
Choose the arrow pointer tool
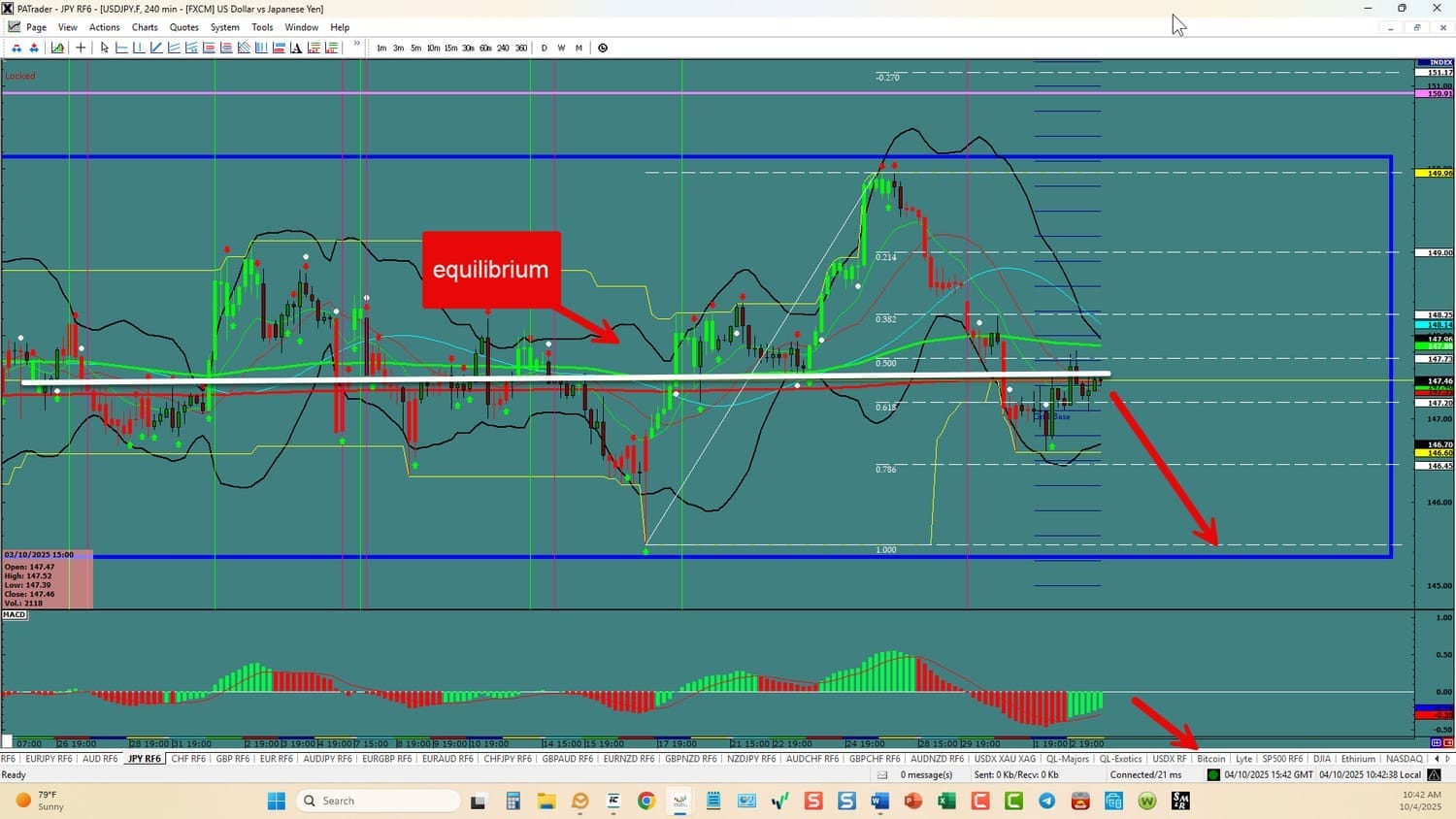(x=105, y=48)
